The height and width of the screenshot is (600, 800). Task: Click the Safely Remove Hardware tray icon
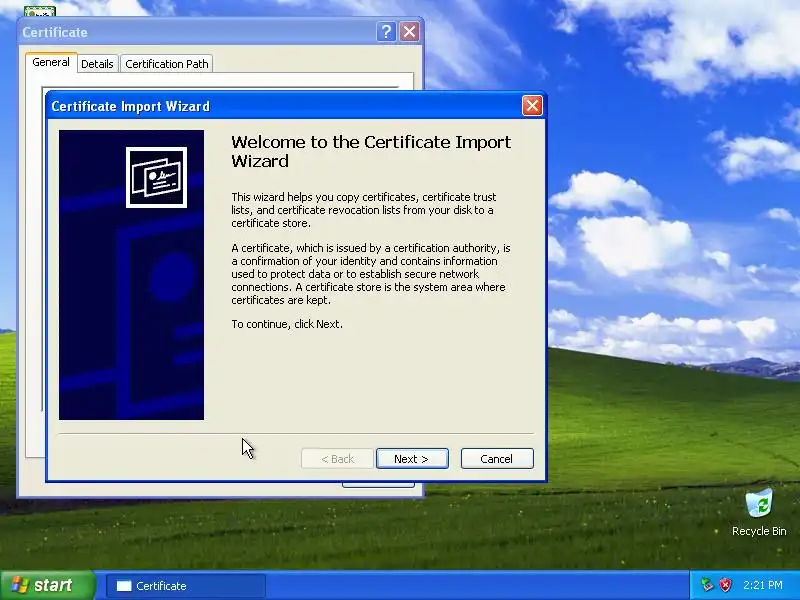click(707, 585)
